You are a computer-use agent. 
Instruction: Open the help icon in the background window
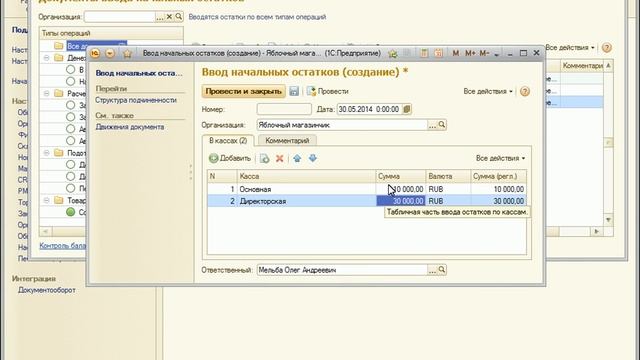[607, 47]
